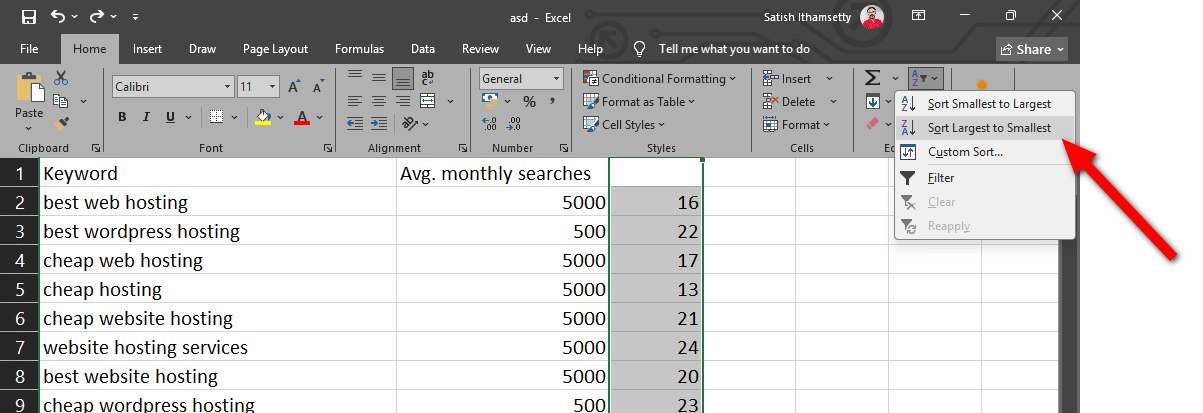1203x413 pixels.
Task: Switch to the Data tab
Action: (x=422, y=49)
